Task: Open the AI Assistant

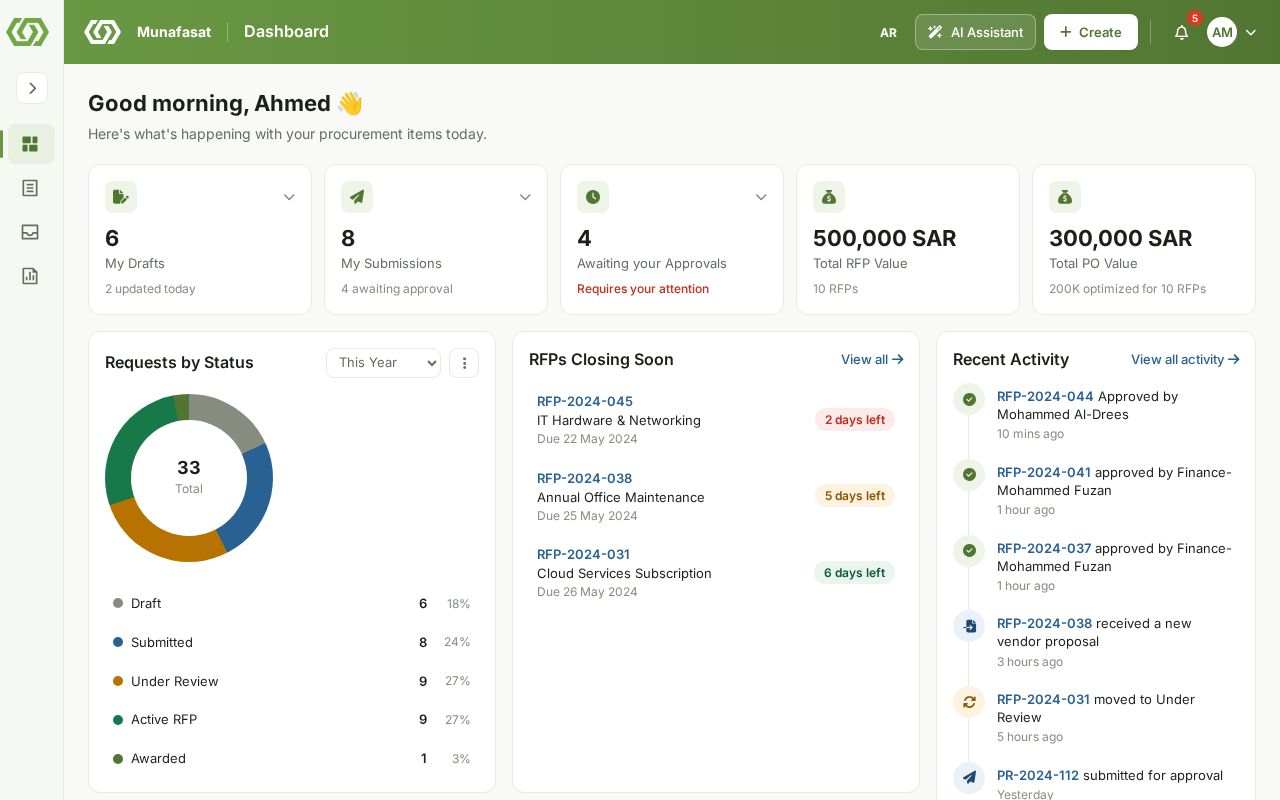Action: coord(975,32)
